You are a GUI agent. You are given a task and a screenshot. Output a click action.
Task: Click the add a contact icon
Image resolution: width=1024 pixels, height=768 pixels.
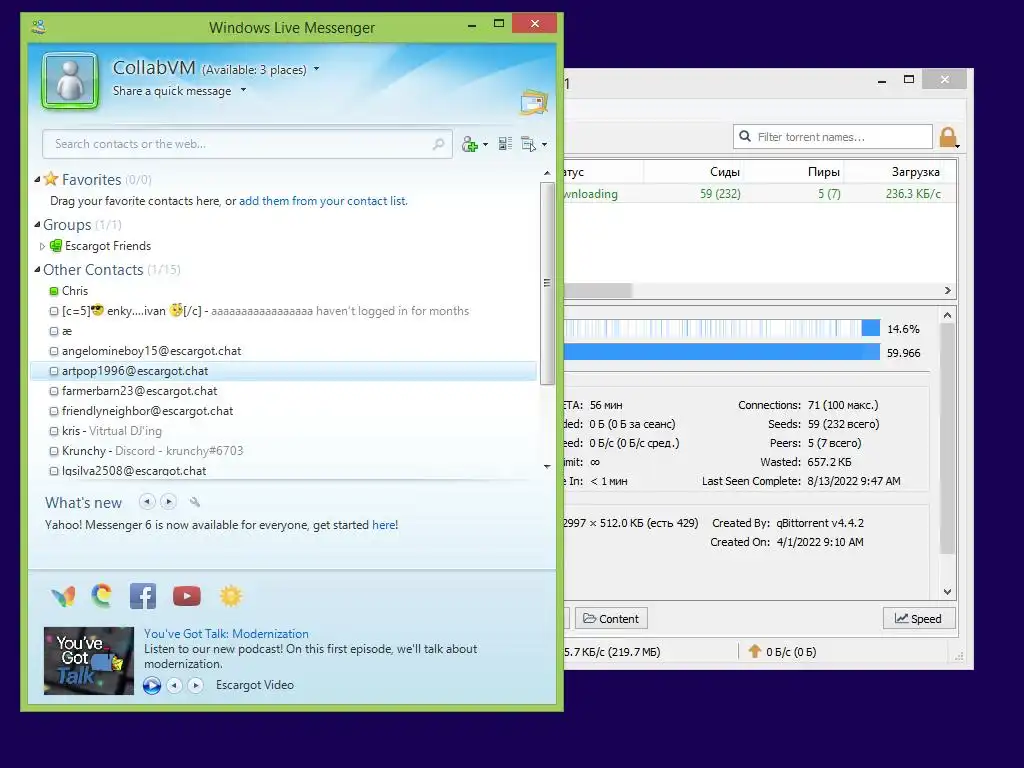click(469, 144)
